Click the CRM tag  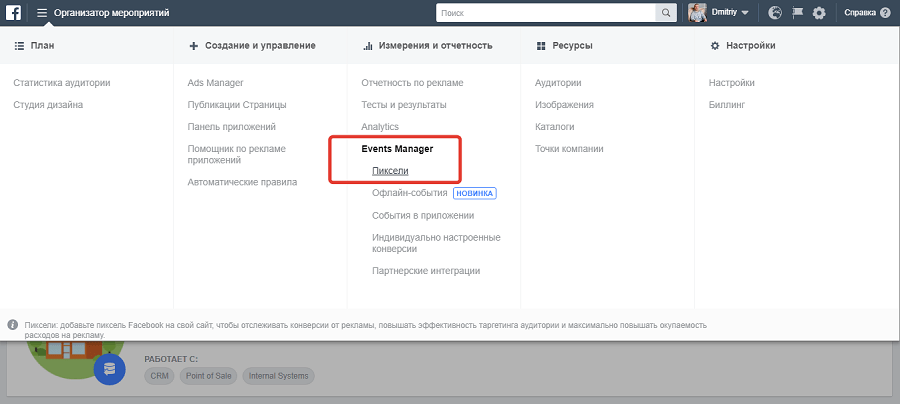(160, 376)
